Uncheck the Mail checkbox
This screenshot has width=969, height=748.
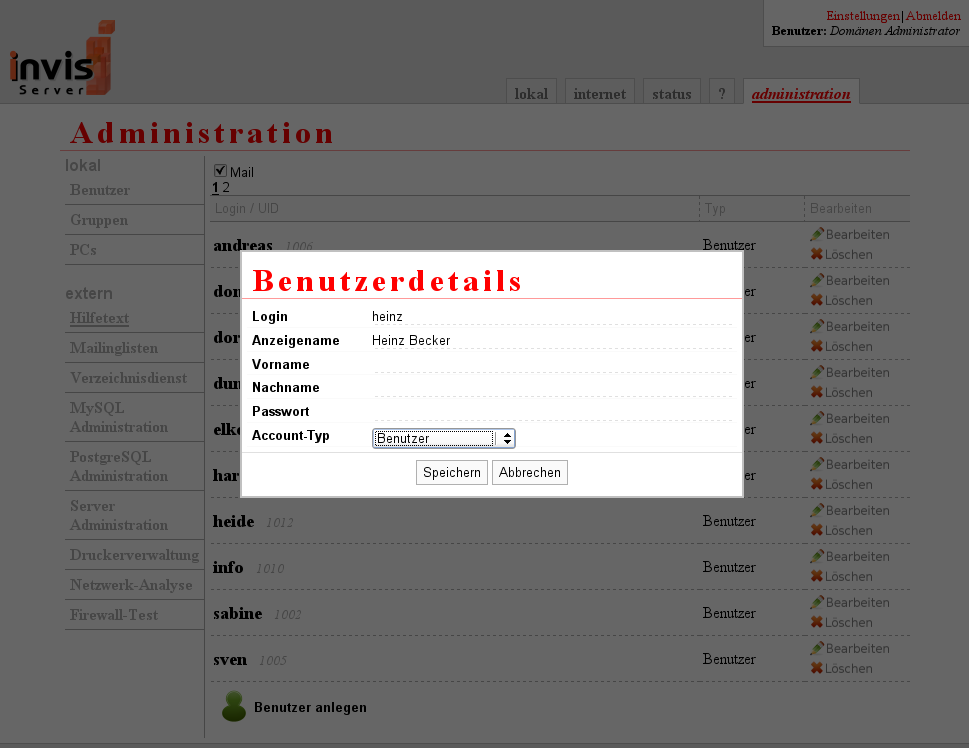pos(218,171)
